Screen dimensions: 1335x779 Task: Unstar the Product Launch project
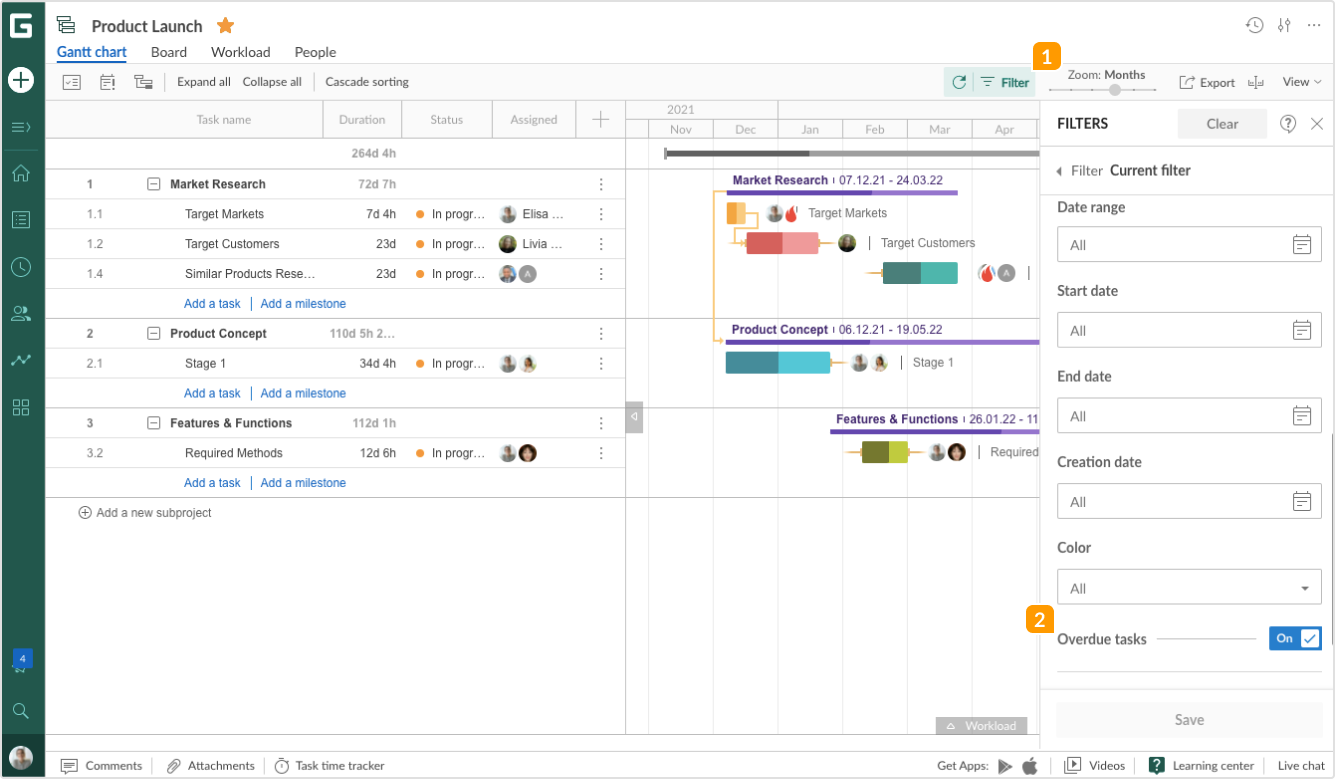(x=225, y=25)
